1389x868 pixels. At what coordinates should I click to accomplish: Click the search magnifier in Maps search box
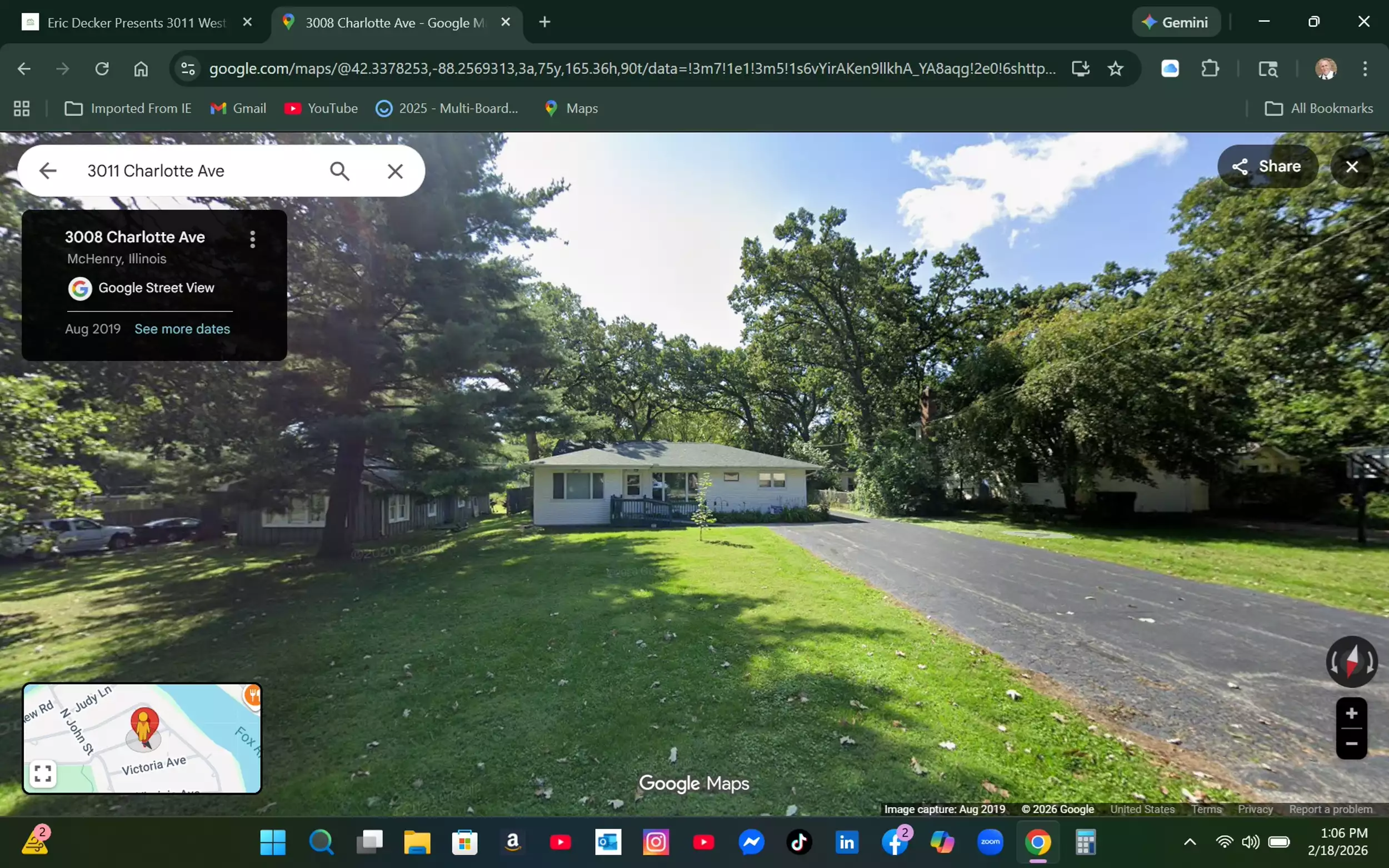click(x=339, y=171)
